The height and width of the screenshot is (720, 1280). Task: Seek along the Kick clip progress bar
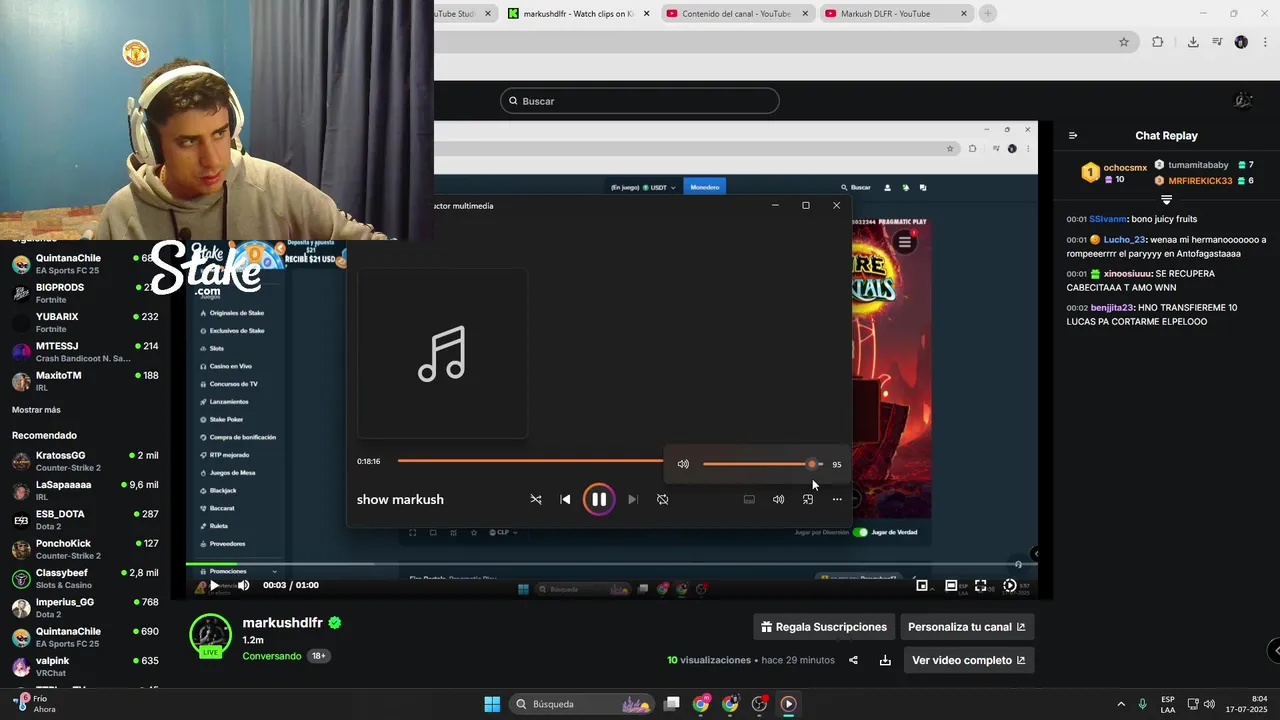coord(611,564)
